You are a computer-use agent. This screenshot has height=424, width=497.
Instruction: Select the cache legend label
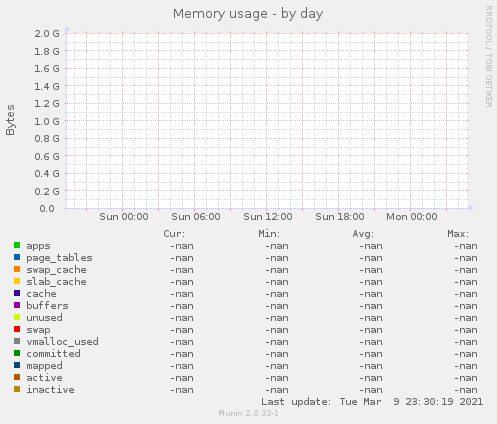[x=41, y=294]
